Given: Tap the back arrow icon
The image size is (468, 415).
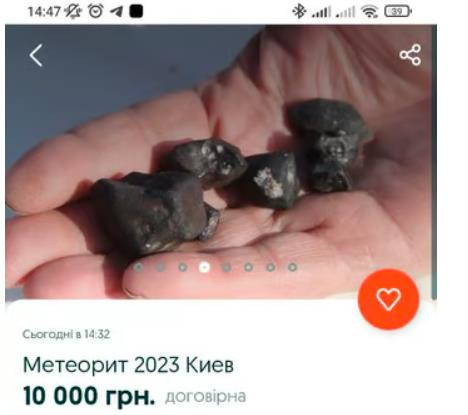Looking at the screenshot, I should coord(36,55).
